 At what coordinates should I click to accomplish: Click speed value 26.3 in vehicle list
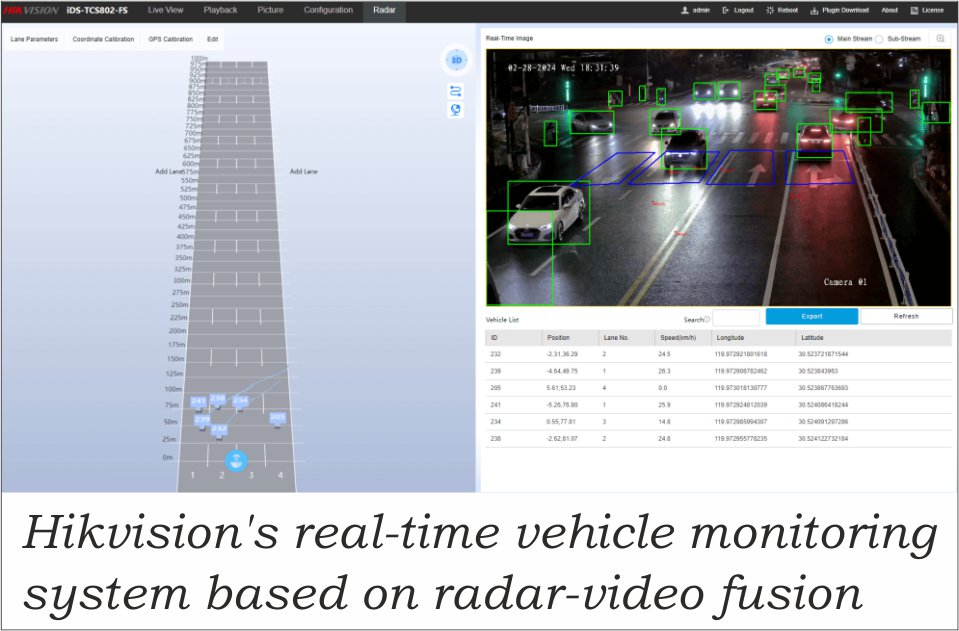[x=664, y=371]
